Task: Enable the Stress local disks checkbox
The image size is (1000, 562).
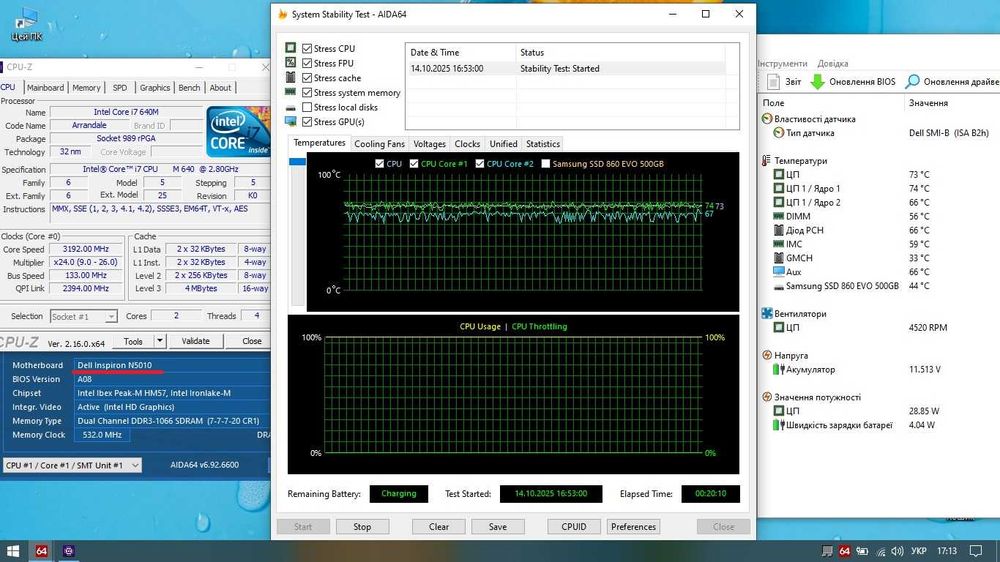Action: [x=307, y=107]
